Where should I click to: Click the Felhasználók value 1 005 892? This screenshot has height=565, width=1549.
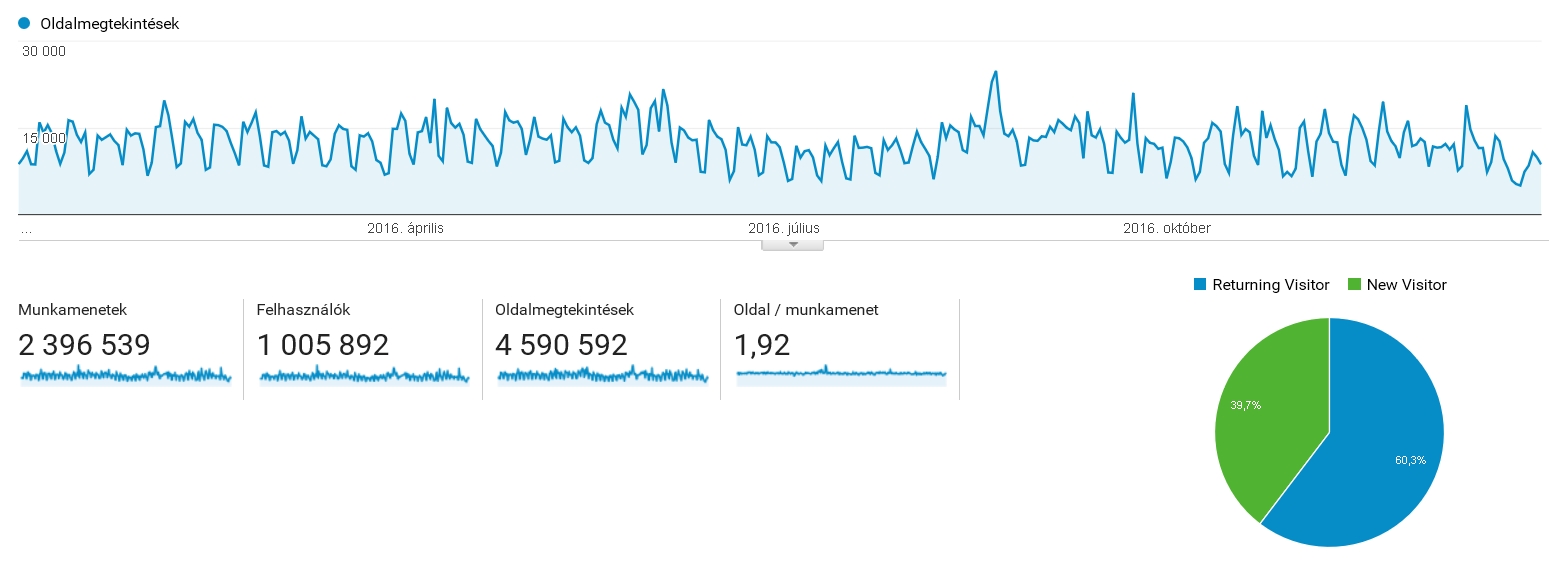point(323,345)
